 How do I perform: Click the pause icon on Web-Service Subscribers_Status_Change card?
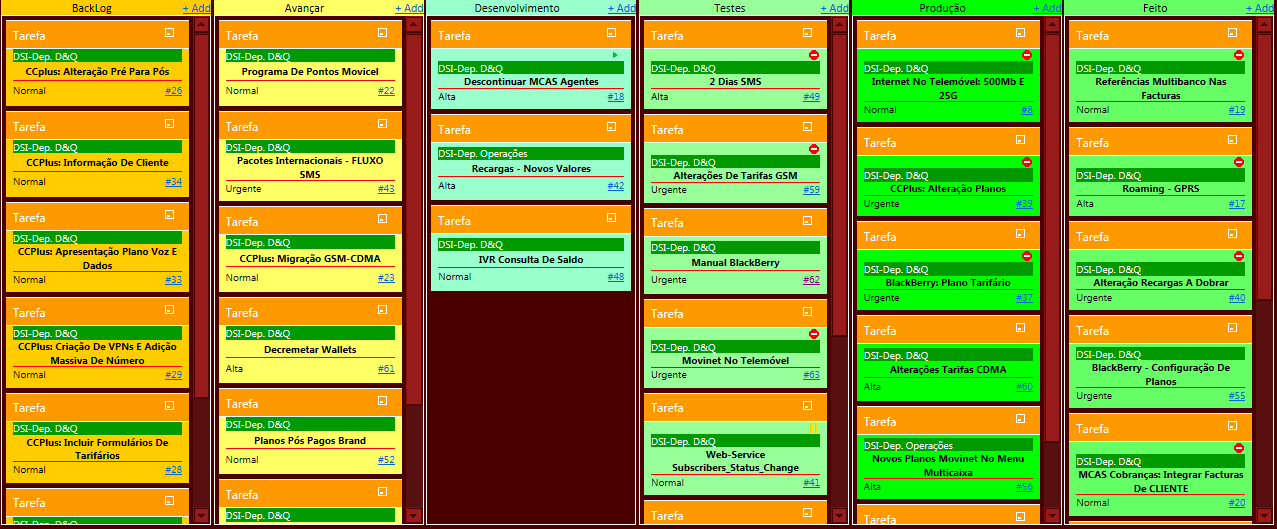pos(814,428)
